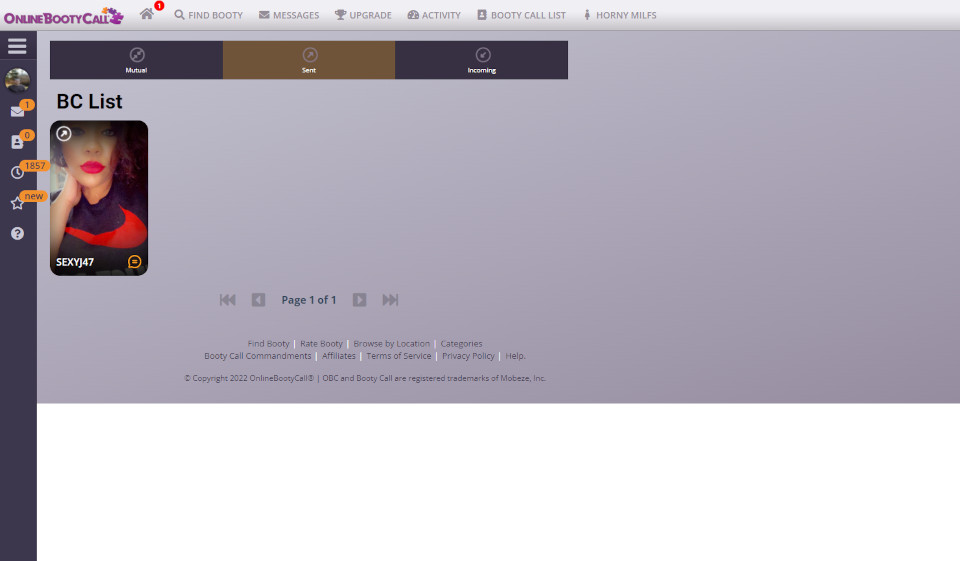Click Upgrade in the top menu
Screen dimensions: 960x561
[x=363, y=15]
